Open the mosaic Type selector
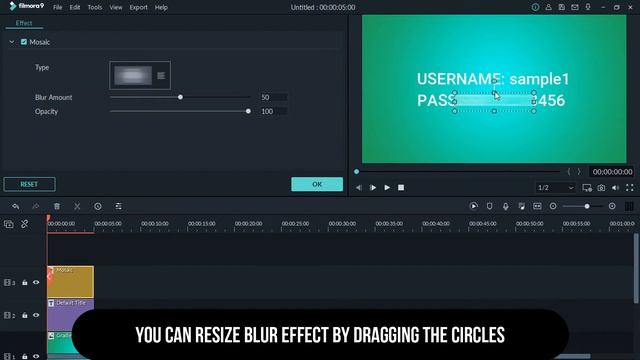This screenshot has width=640, height=360. point(140,75)
